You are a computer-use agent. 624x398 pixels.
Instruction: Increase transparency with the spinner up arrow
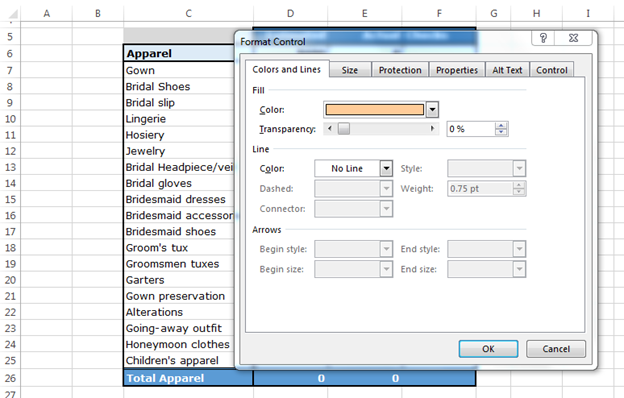pos(501,126)
